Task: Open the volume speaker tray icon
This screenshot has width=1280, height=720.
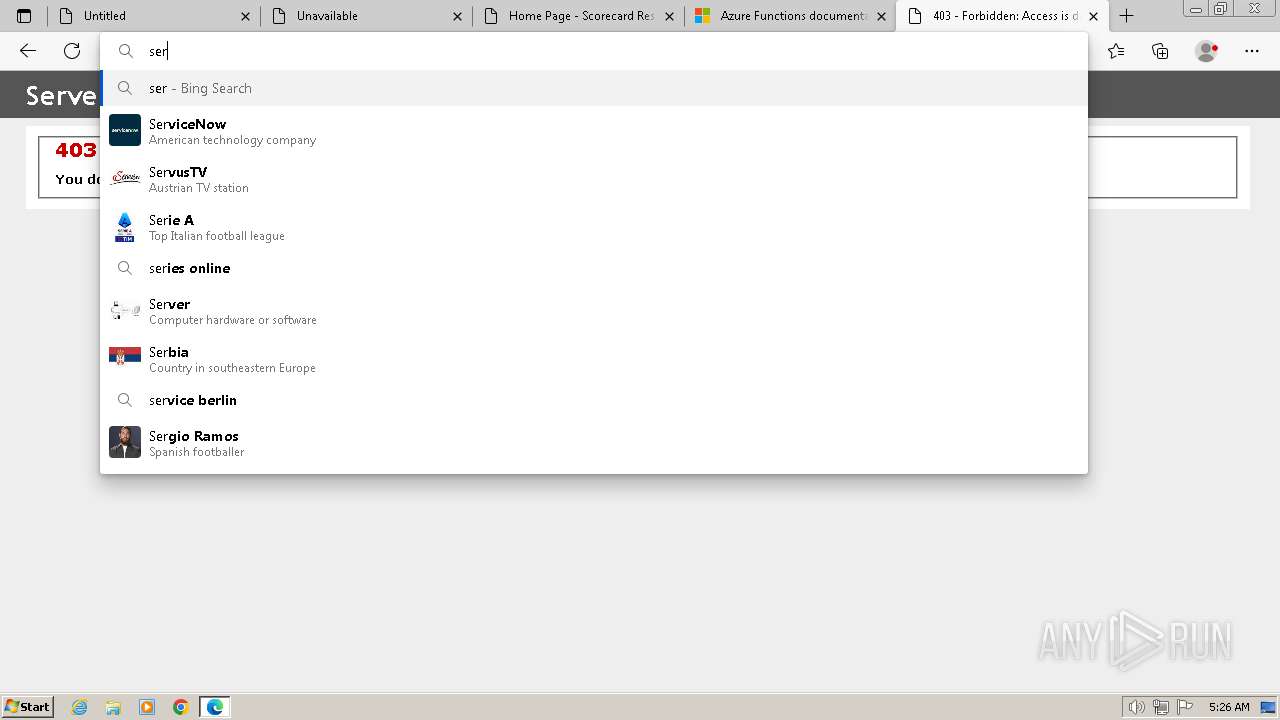Action: pos(1137,707)
